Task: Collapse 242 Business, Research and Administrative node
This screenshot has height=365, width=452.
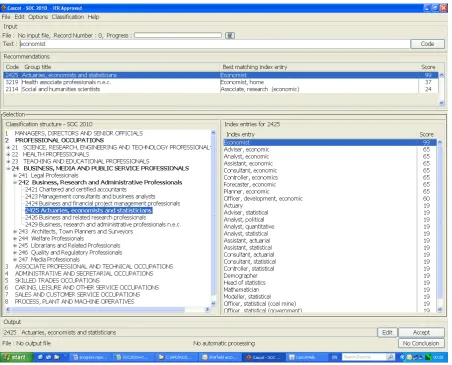Action: click(15, 182)
